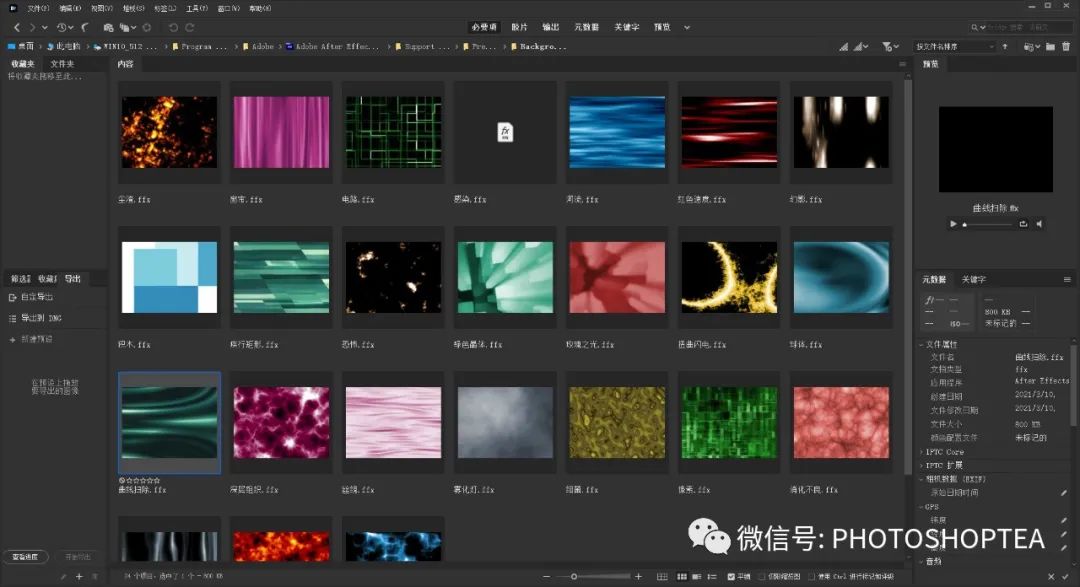
Task: Go back with the left arrow button
Action: 17,28
